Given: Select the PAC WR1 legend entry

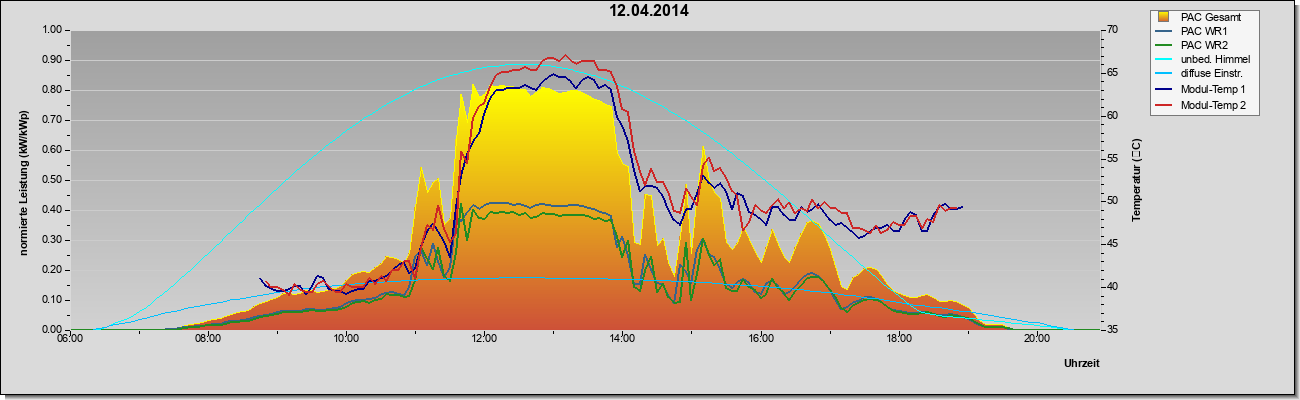Looking at the screenshot, I should point(1203,31).
